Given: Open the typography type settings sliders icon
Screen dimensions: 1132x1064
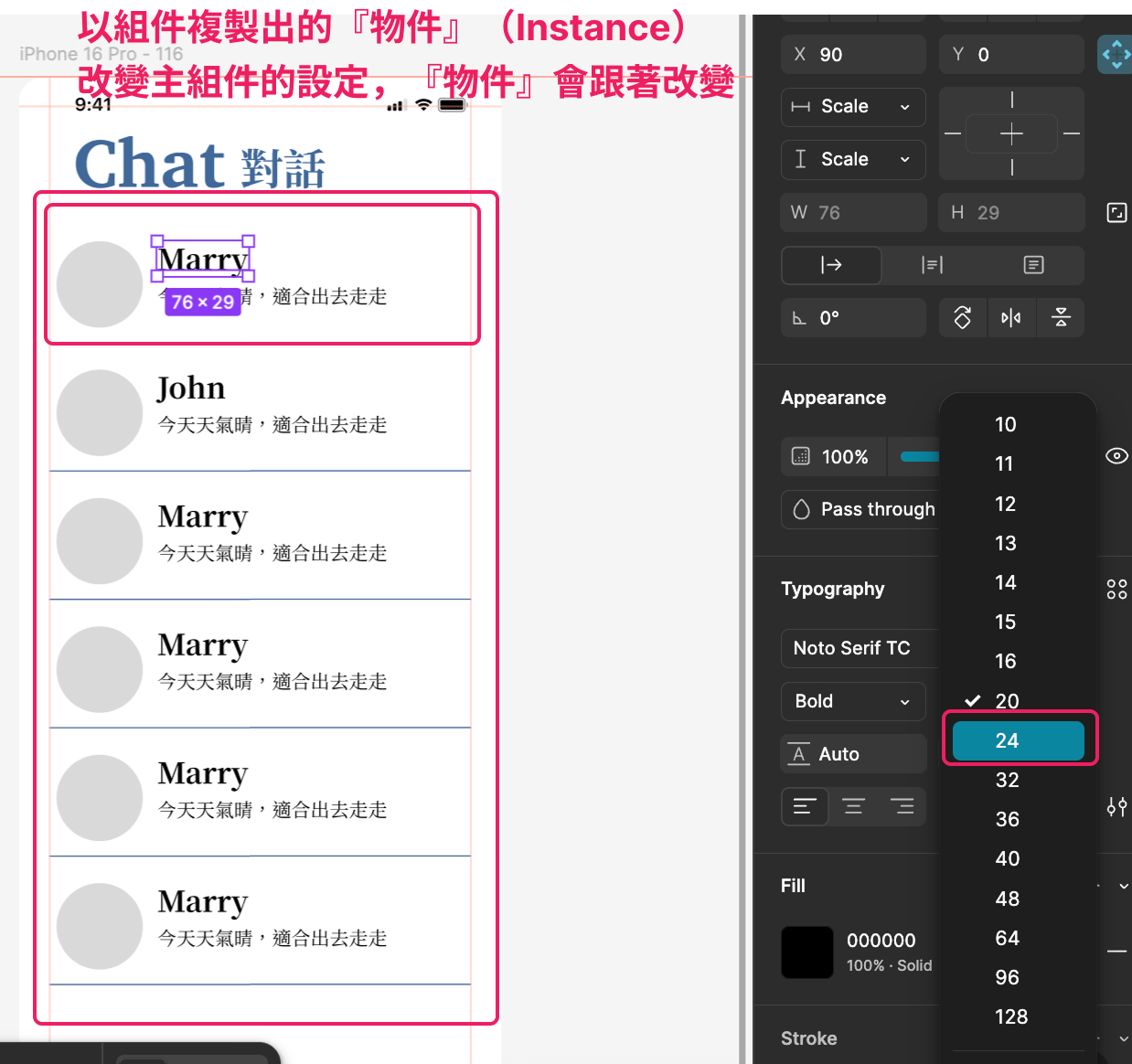Looking at the screenshot, I should pyautogui.click(x=1116, y=807).
